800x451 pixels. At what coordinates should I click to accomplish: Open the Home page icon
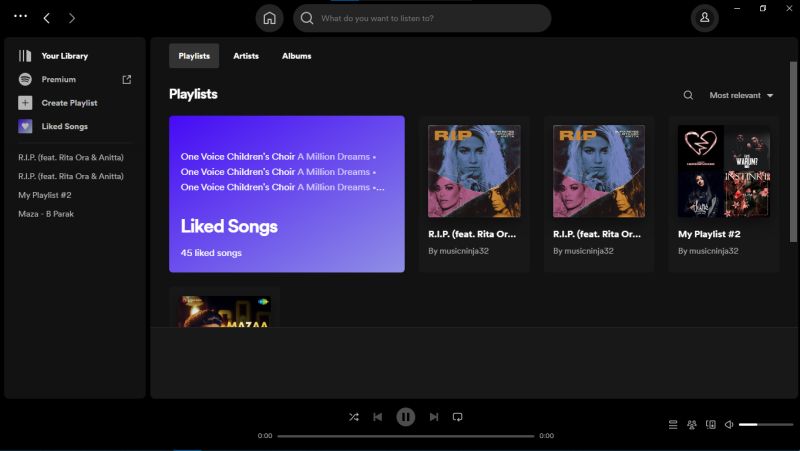(269, 18)
